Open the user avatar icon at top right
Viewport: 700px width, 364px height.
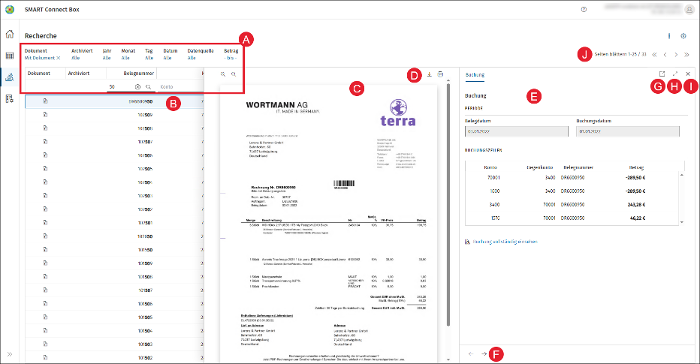pyautogui.click(x=689, y=9)
